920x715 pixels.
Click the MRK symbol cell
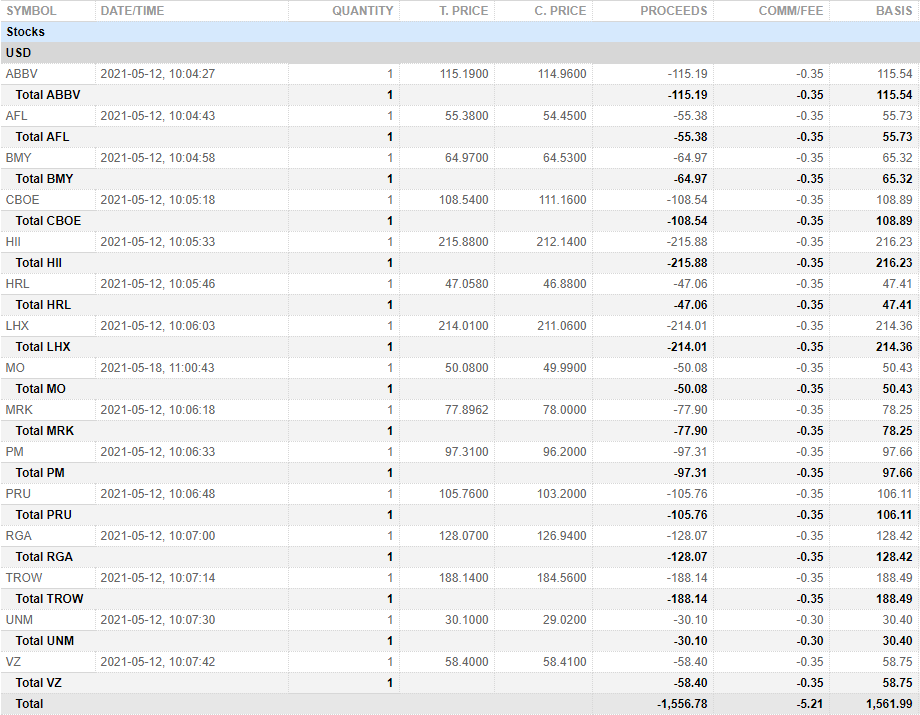[19, 410]
